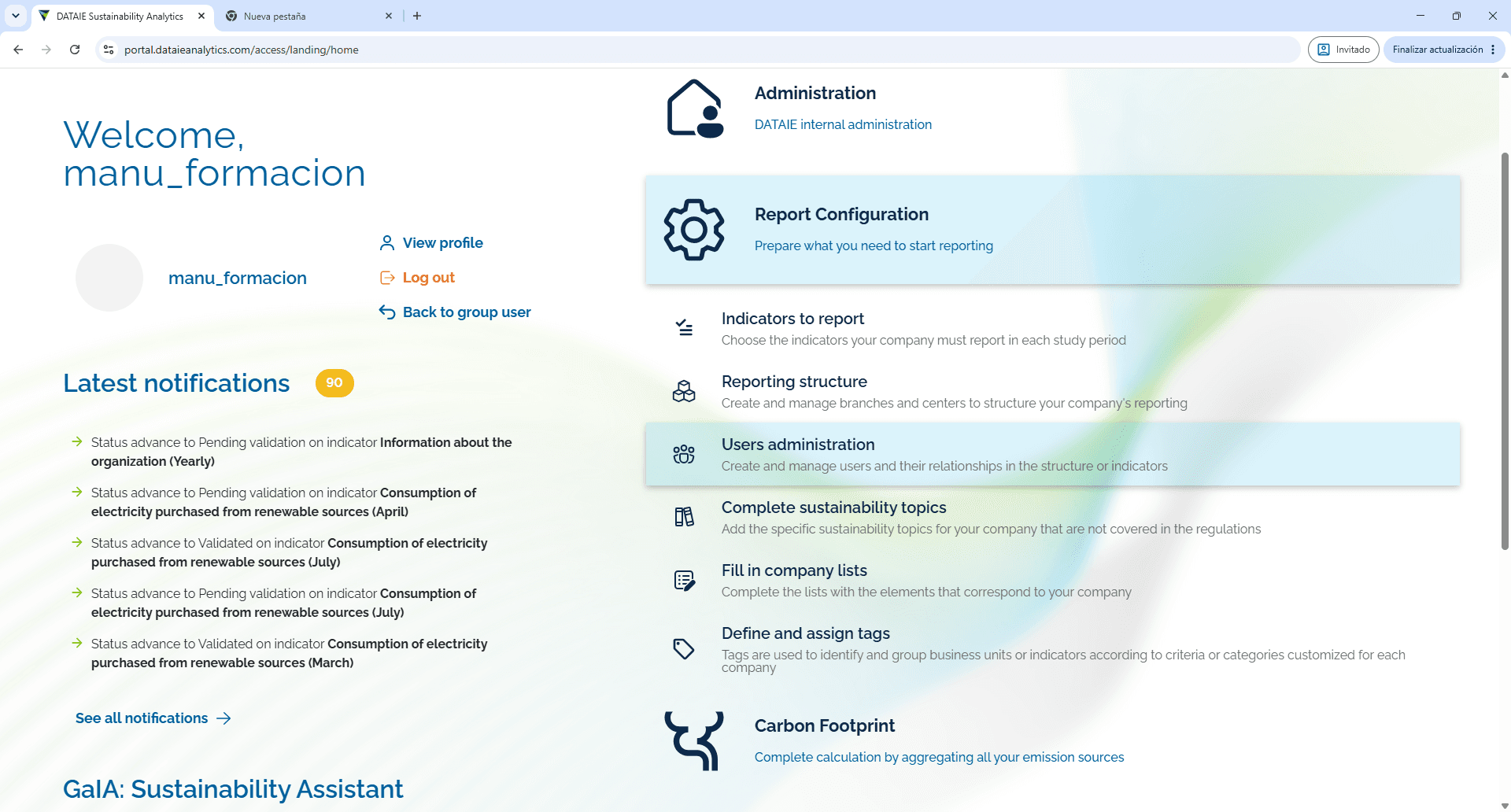Screen dimensions: 1511x812
Task: Click the Log out link
Action: [429, 278]
